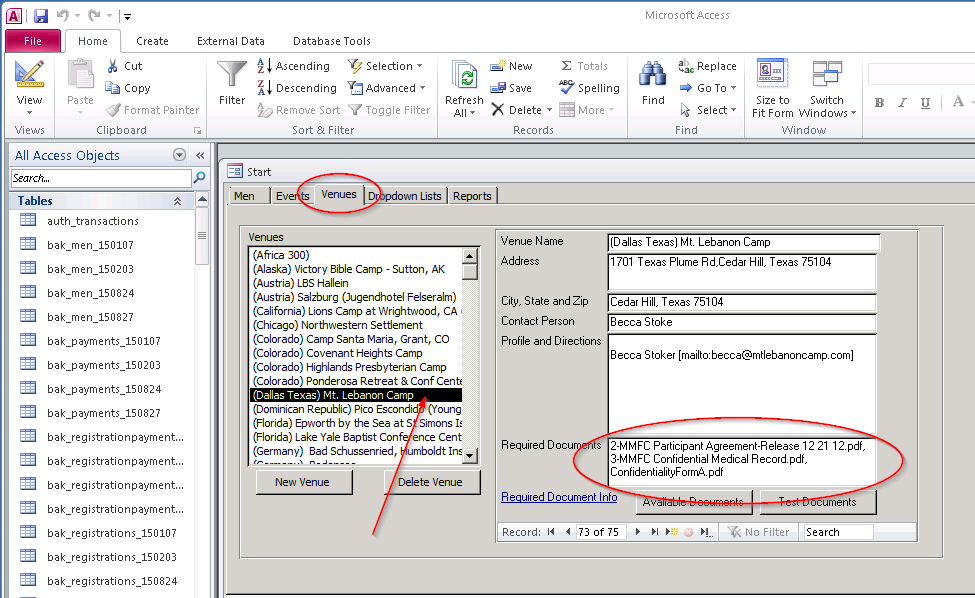975x598 pixels.
Task: Open the All Access Objects menu arrow
Action: coord(179,155)
